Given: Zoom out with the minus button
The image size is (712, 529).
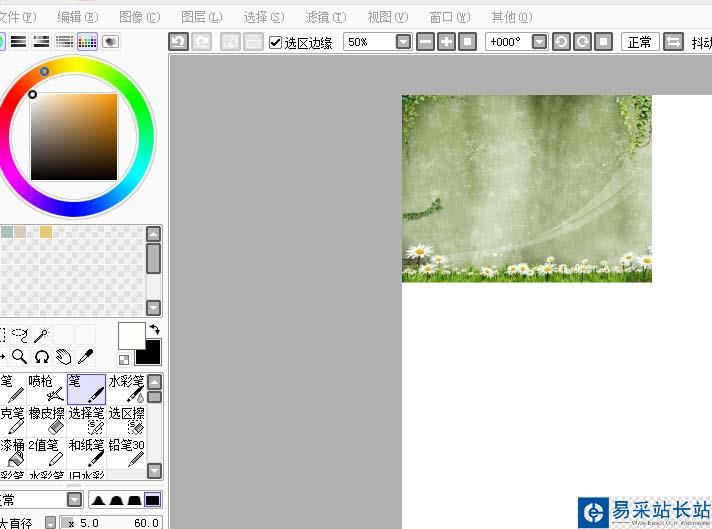Looking at the screenshot, I should pos(425,42).
